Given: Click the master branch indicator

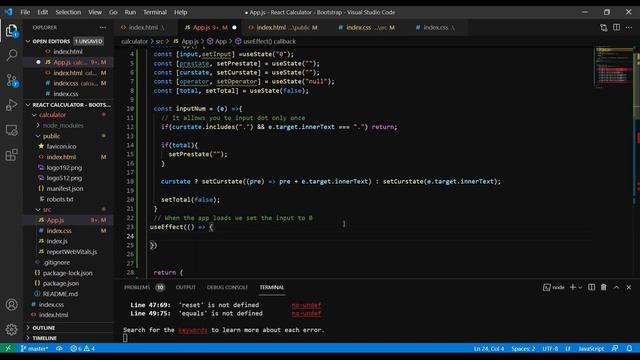Looking at the screenshot, I should click(x=35, y=348).
